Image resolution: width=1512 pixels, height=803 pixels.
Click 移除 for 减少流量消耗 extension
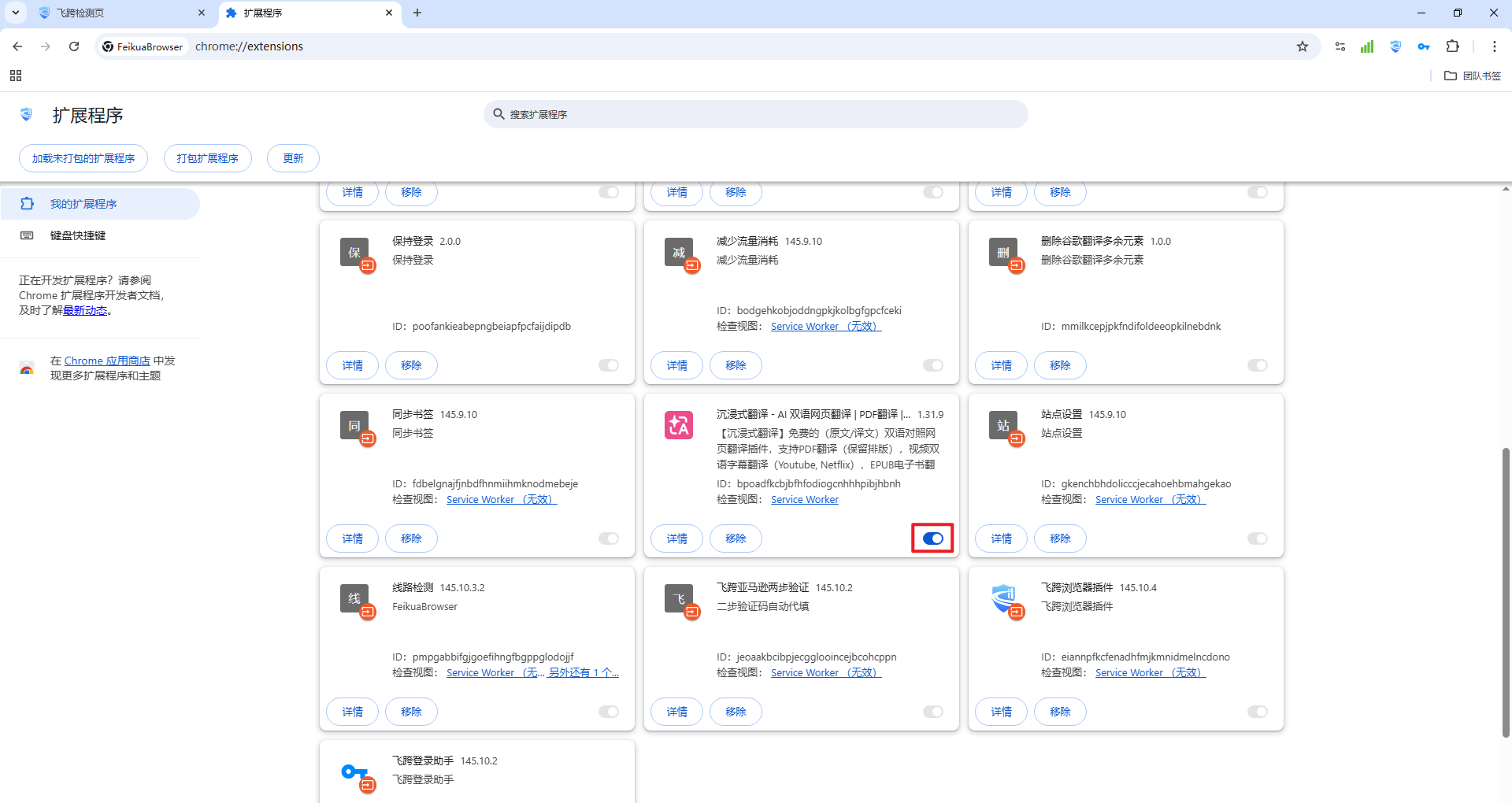pos(736,365)
